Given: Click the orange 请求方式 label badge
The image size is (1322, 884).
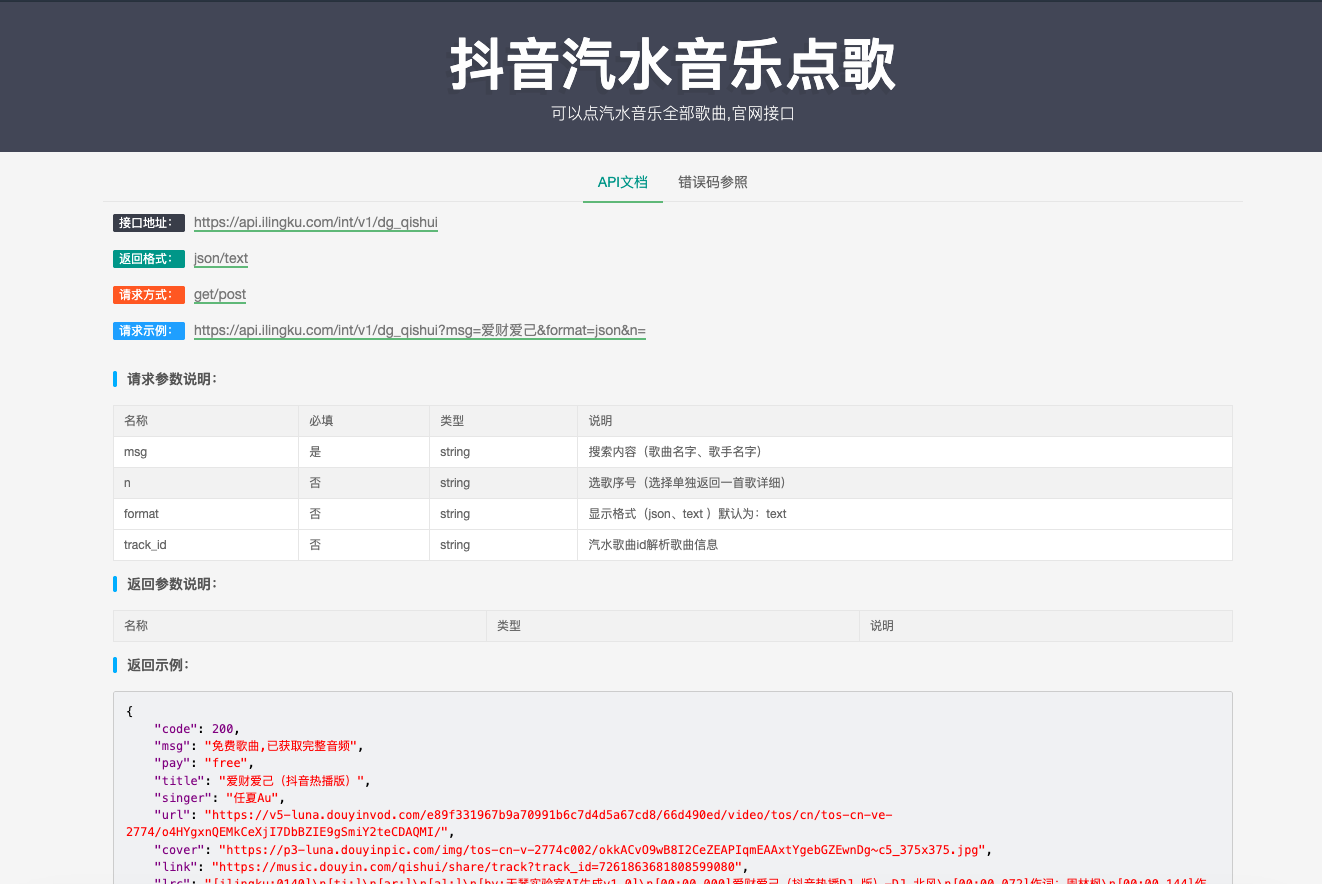Looking at the screenshot, I should click(x=149, y=295).
